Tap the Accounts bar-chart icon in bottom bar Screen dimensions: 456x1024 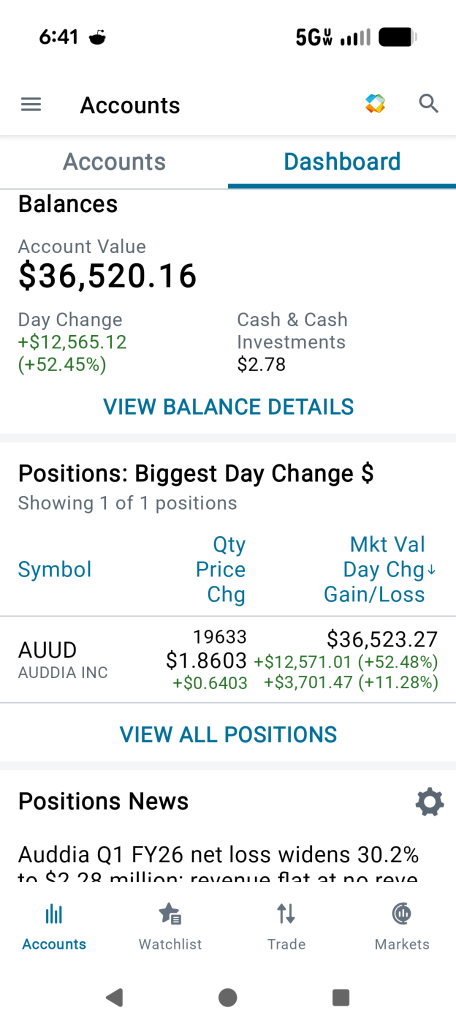[54, 914]
